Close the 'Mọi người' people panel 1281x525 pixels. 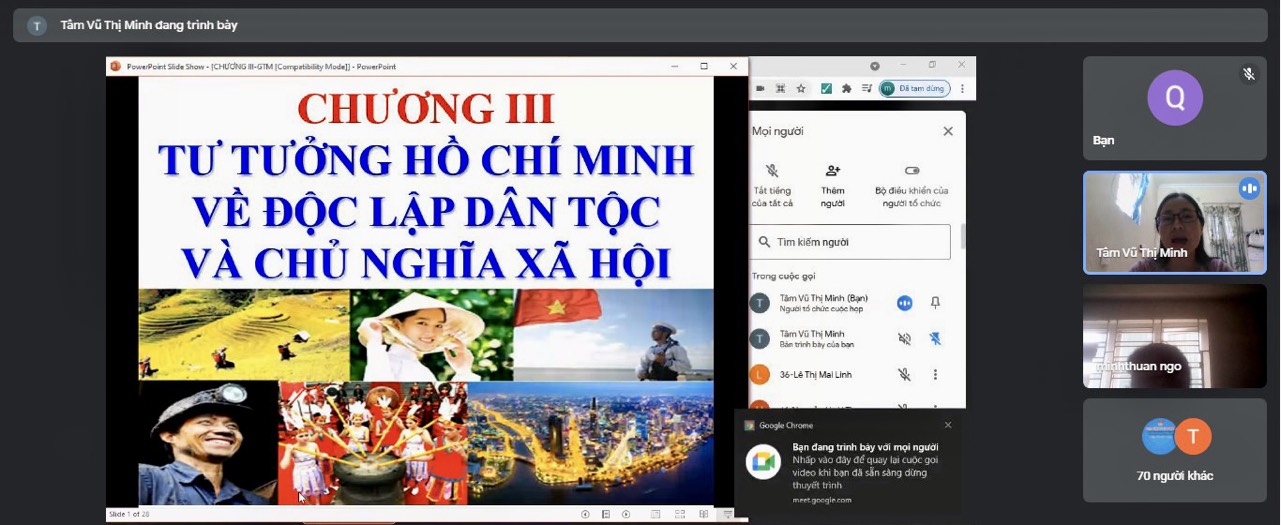point(948,131)
